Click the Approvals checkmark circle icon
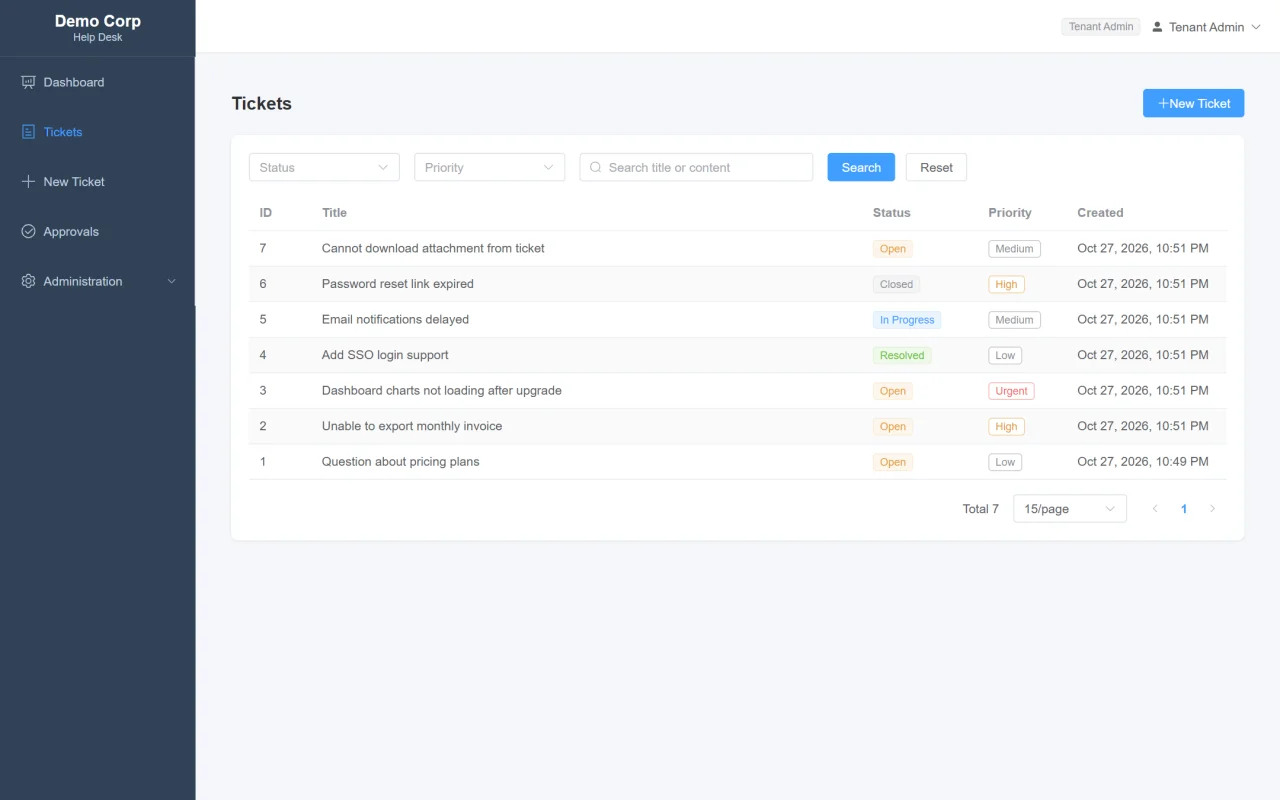1280x800 pixels. (28, 232)
